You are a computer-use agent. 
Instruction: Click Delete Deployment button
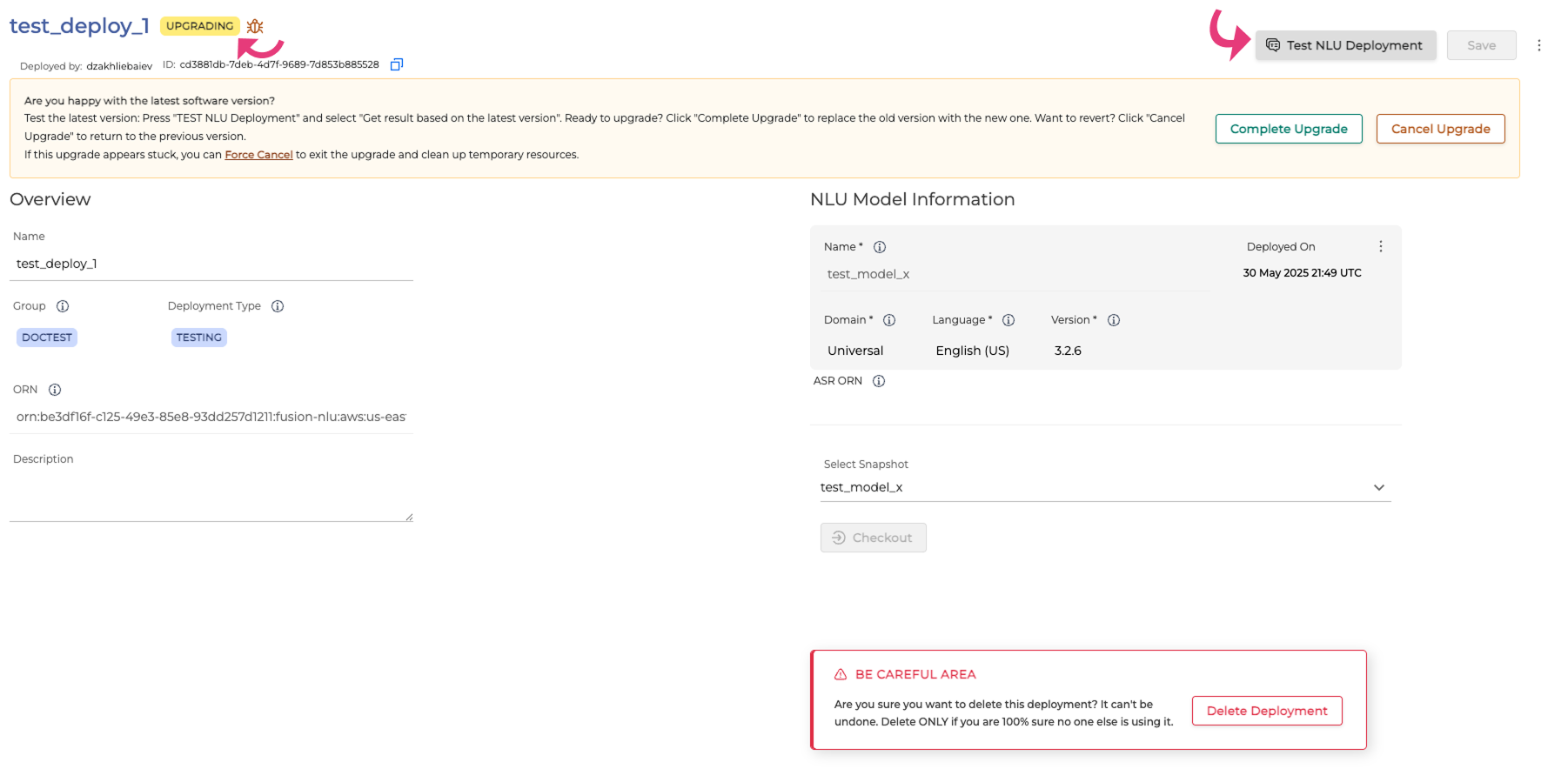pos(1267,711)
